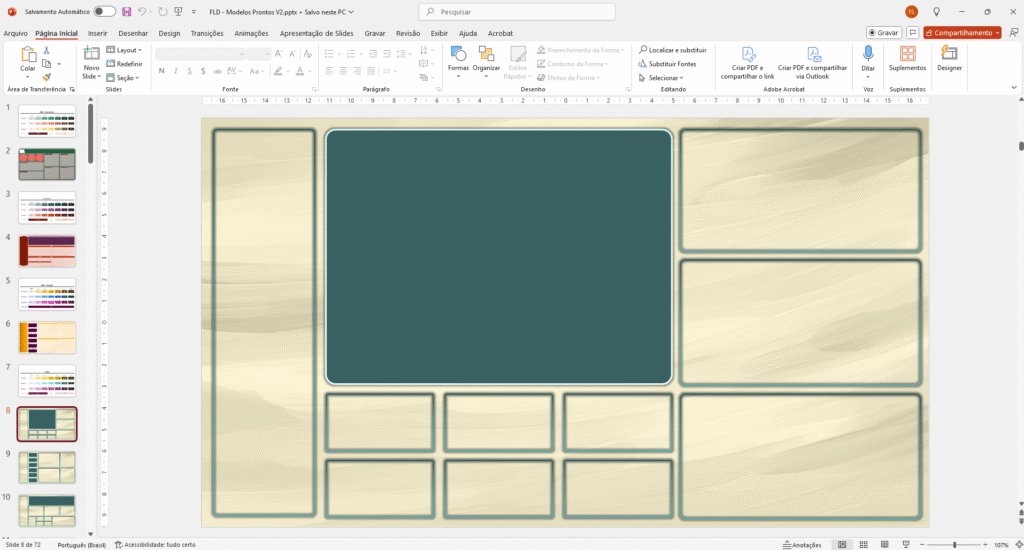Open the Seção dropdown menu
This screenshot has width=1024, height=550.
click(x=125, y=77)
